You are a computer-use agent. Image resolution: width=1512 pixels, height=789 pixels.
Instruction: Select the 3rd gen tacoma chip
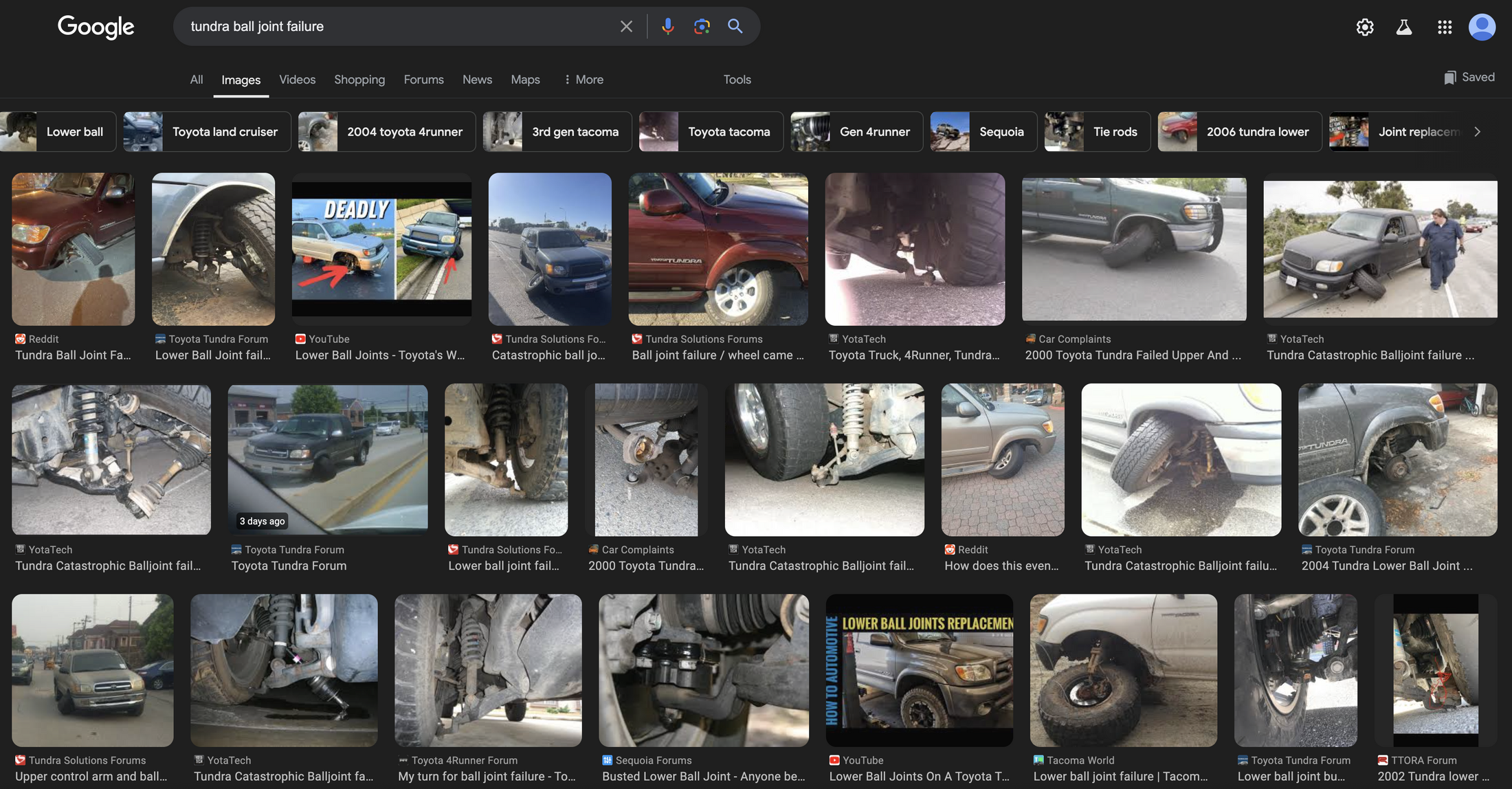click(x=557, y=131)
